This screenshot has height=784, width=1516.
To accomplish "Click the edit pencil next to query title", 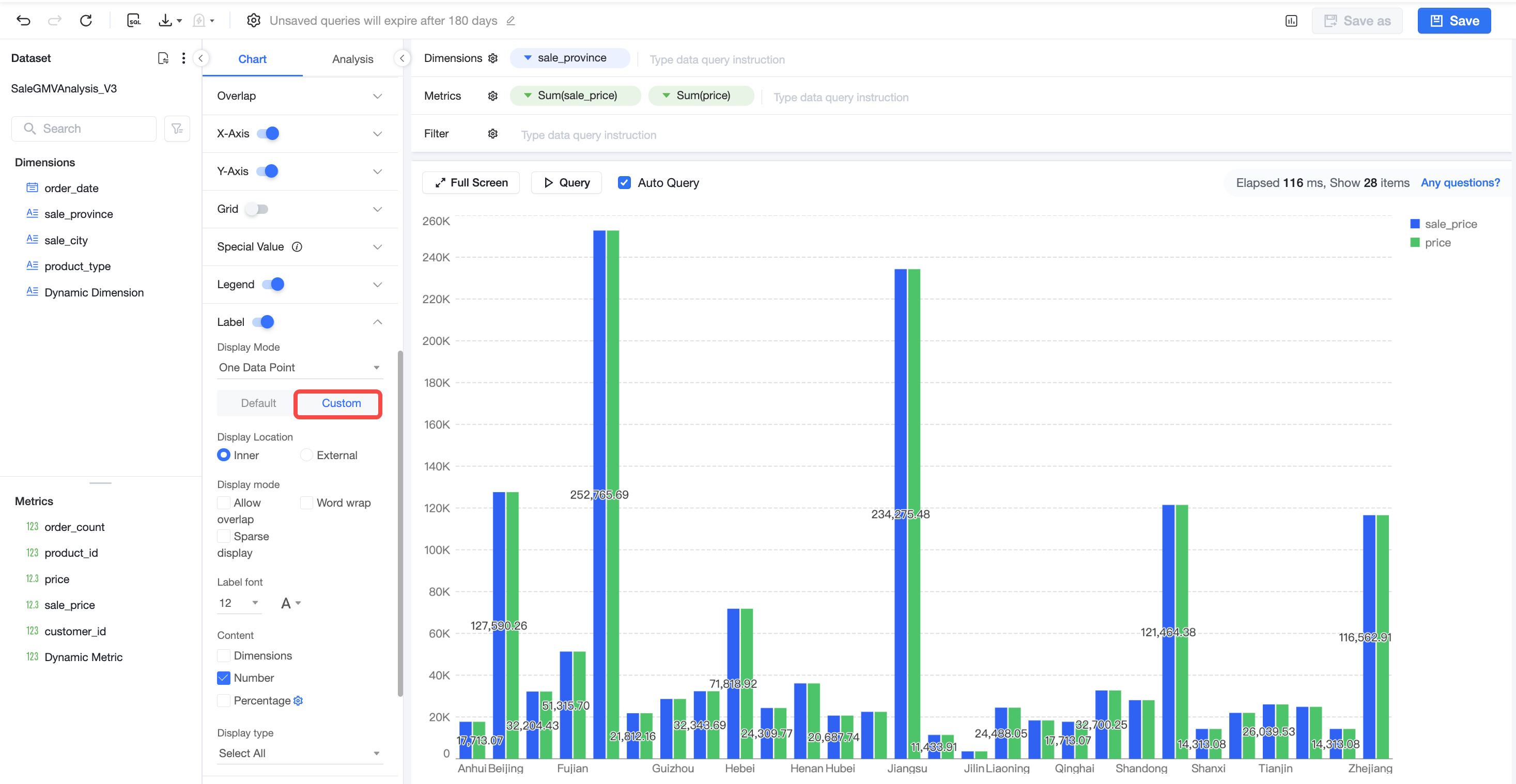I will click(x=511, y=21).
